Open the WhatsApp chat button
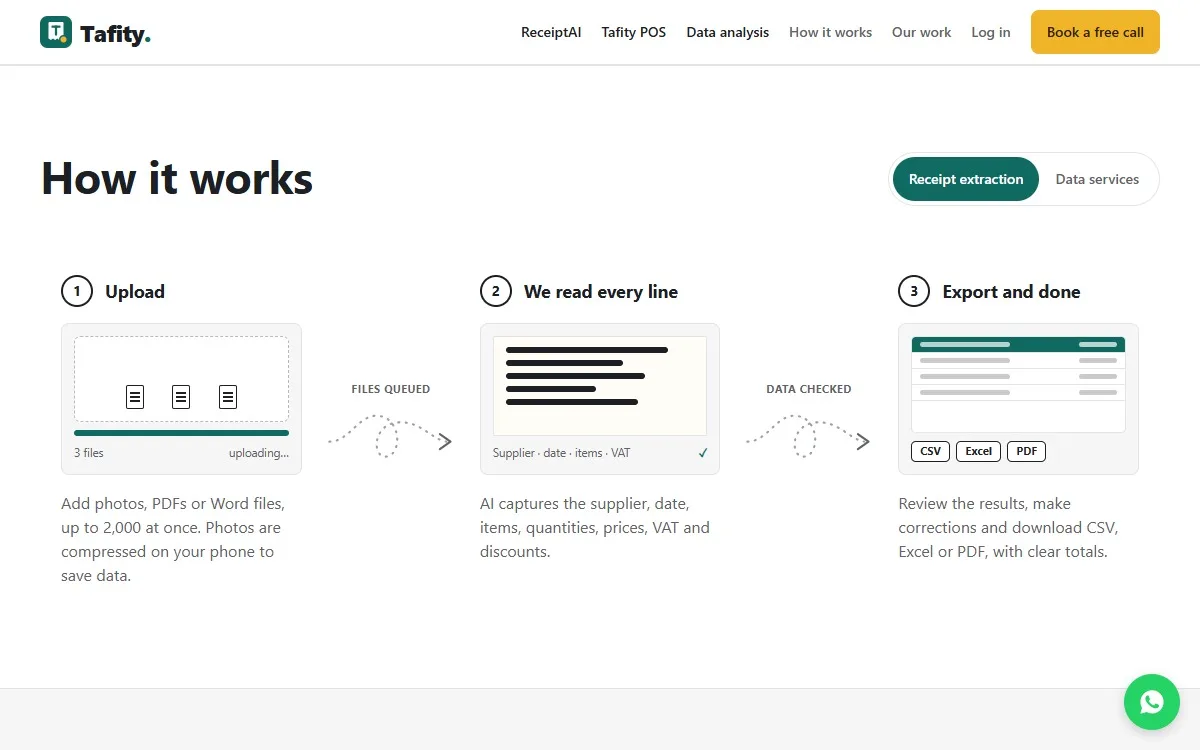Screen dimensions: 1200x750 (1152, 702)
